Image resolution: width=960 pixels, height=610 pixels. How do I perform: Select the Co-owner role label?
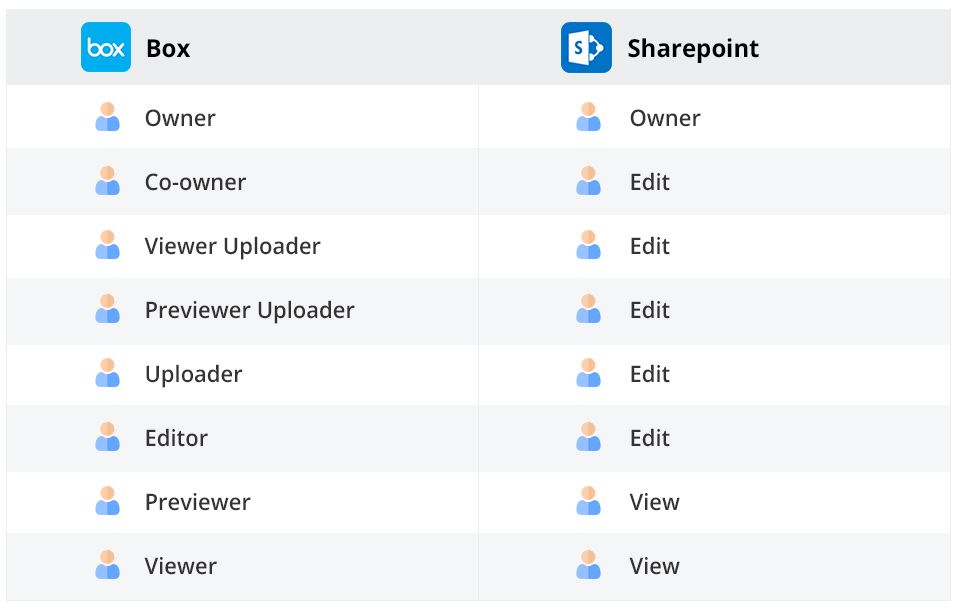pos(195,182)
